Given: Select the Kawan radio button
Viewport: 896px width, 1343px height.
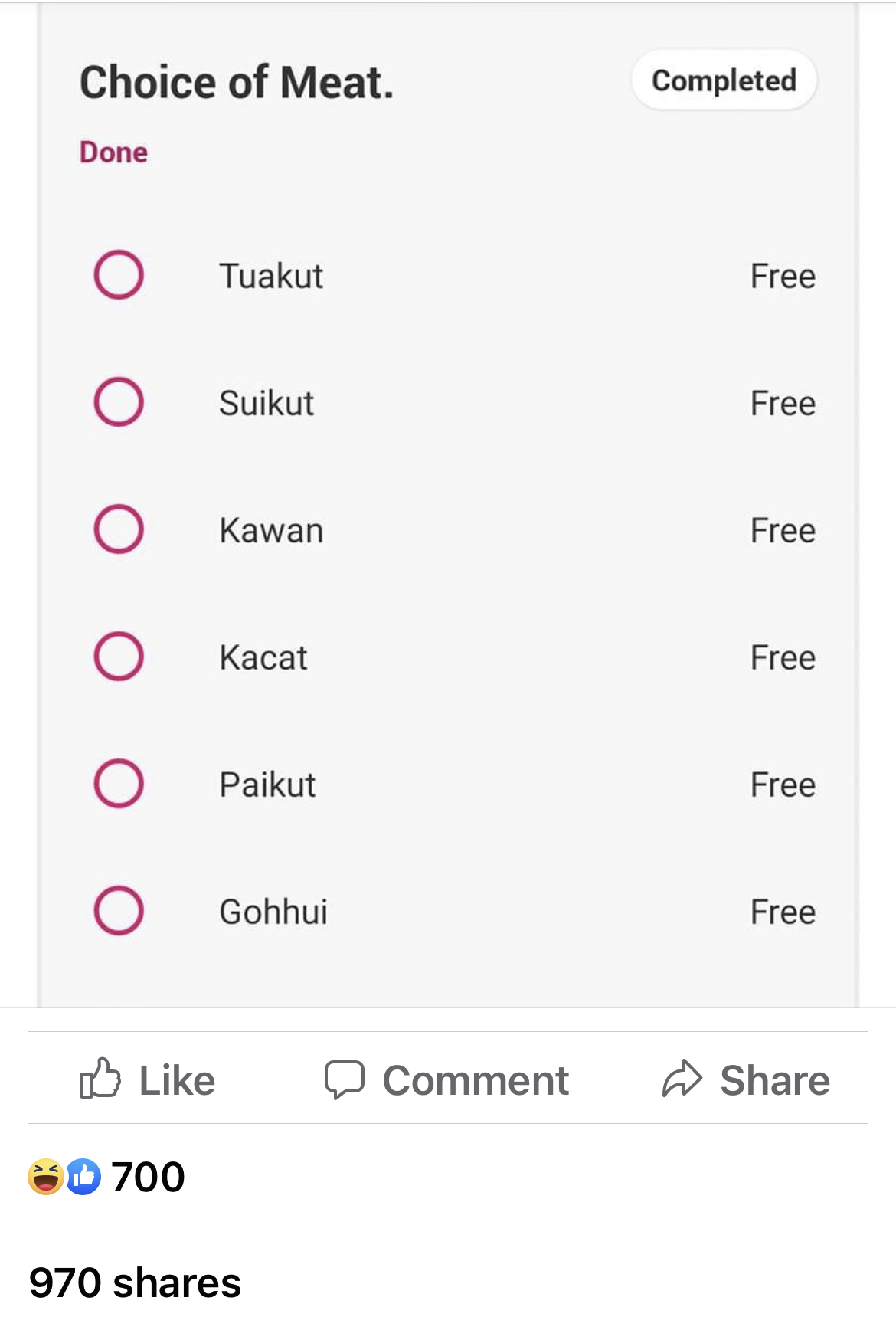Looking at the screenshot, I should (119, 529).
